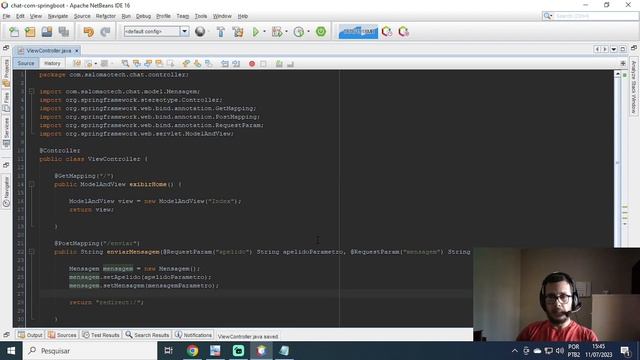The image size is (640, 360).
Task: Expand the Run Project dropdown arrow
Action: pyautogui.click(x=264, y=31)
